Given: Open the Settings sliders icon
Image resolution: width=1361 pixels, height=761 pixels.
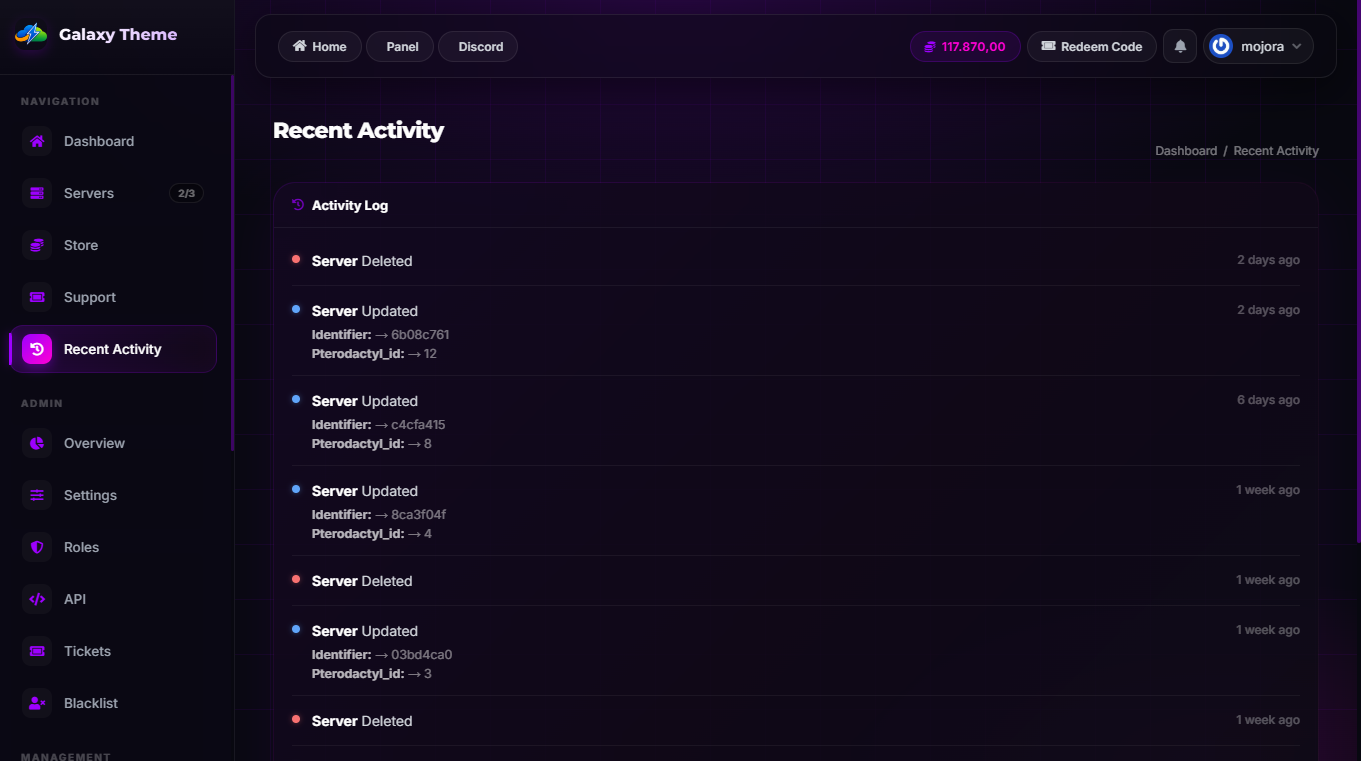Looking at the screenshot, I should [37, 495].
